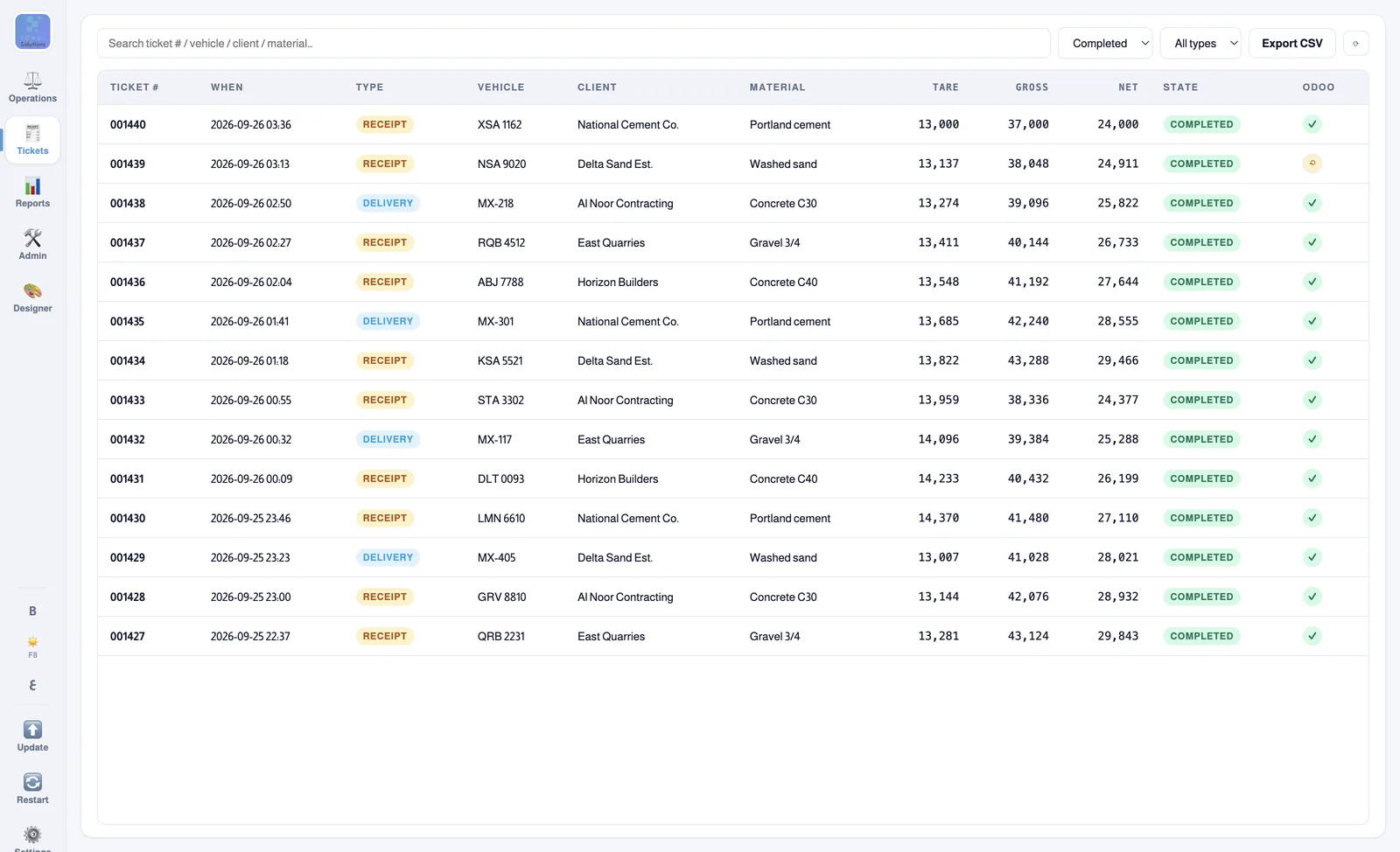The height and width of the screenshot is (852, 1400).
Task: Click the ticket search input field
Action: pos(573,44)
